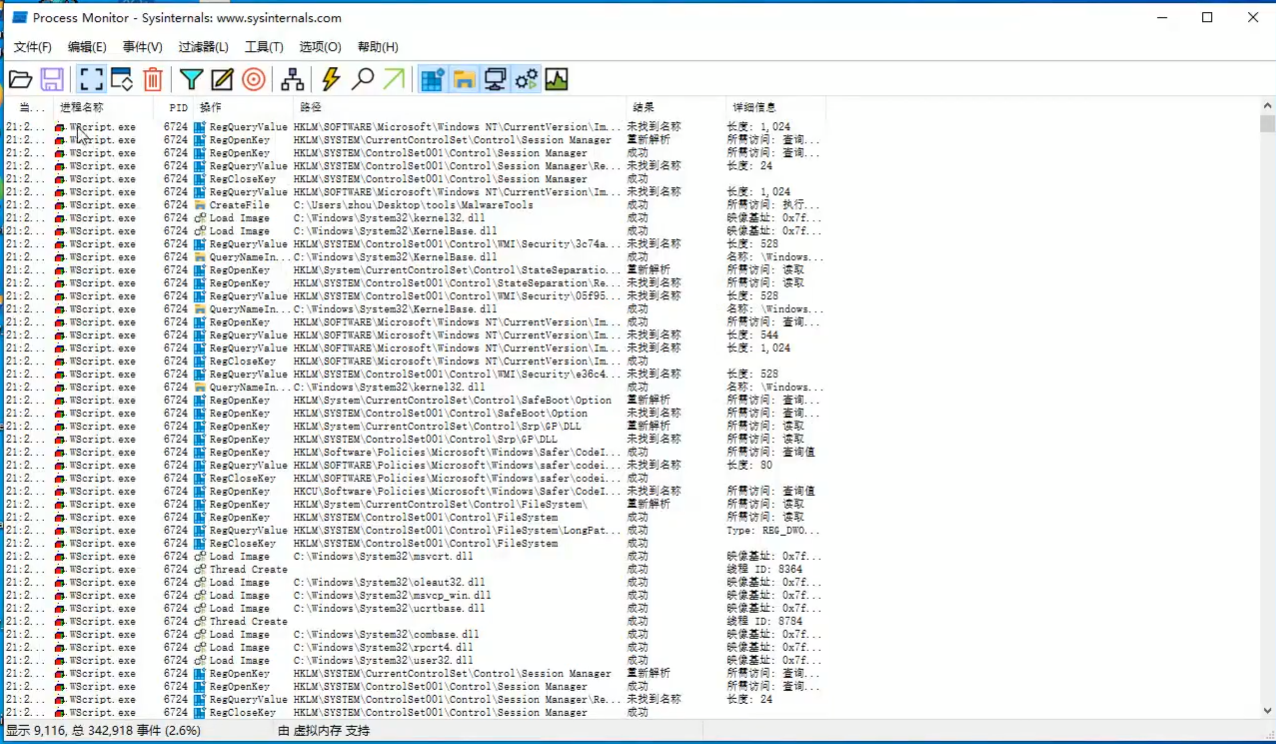Screen dimensions: 1276x744
Task: Open the 文件(F) menu
Action: [33, 47]
